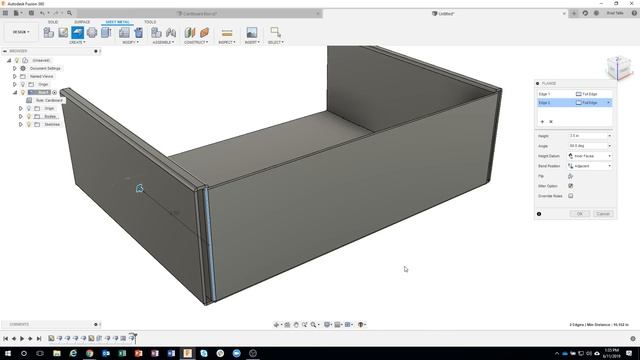Click the Undo arrow in top bar
Viewport: 640px width, 360px height.
pos(42,13)
